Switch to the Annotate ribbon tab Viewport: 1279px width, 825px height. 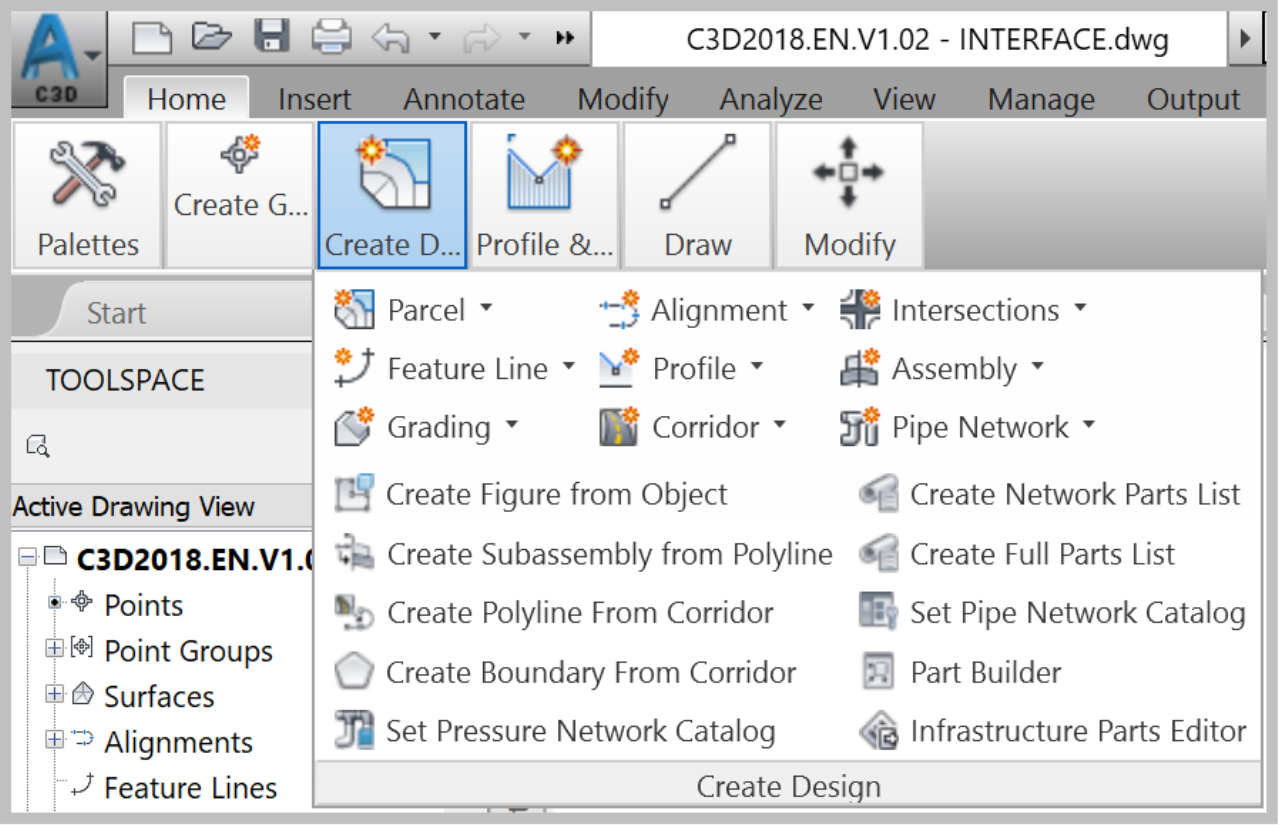(464, 99)
